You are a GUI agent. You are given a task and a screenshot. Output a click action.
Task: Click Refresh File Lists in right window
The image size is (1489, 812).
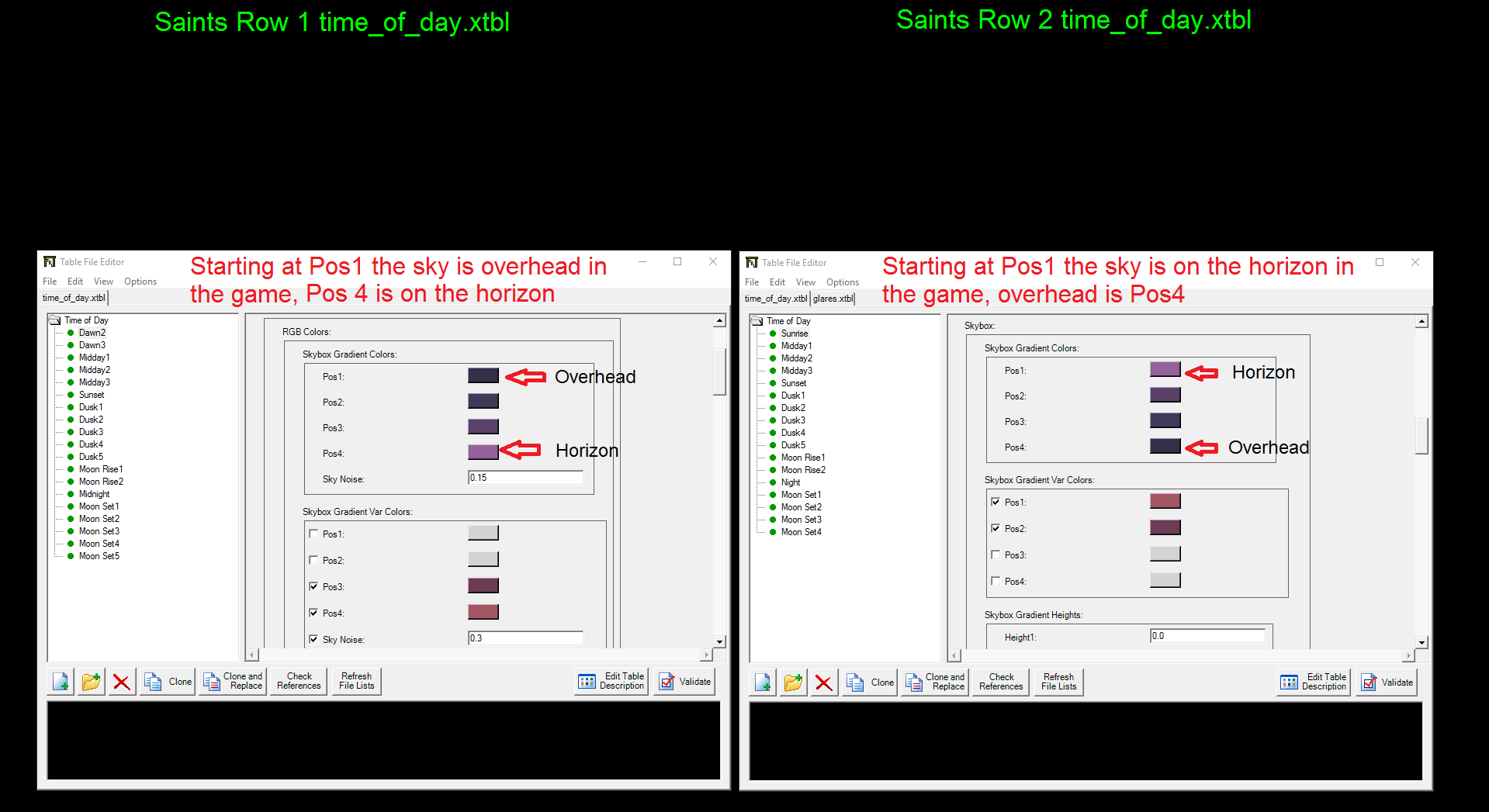tap(1059, 682)
